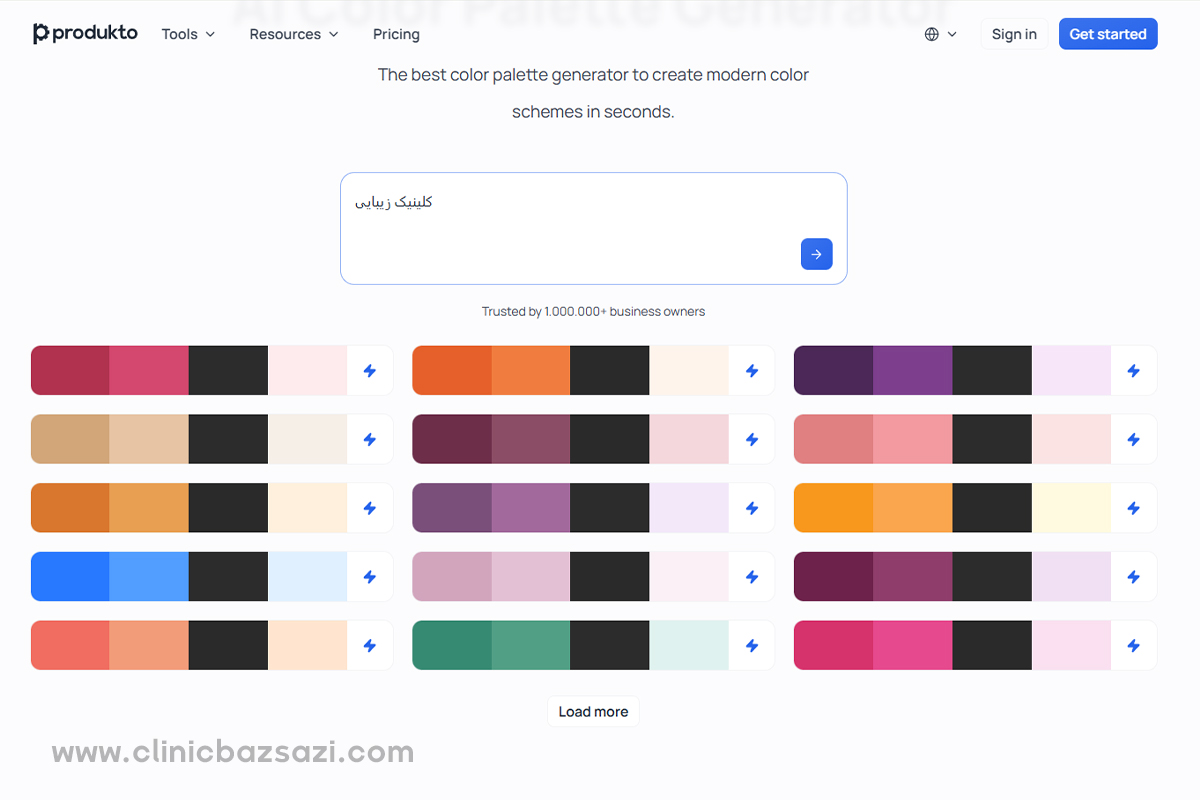Click lightning icon on green teal palette
Image resolution: width=1200 pixels, height=800 pixels.
[752, 646]
